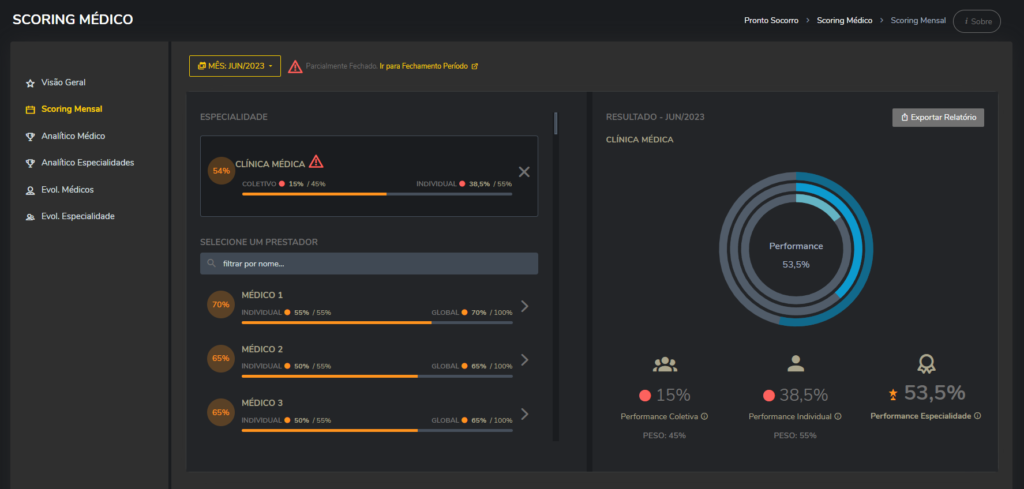
Task: Click the red warning triangle next to Clínica Médica
Action: pyautogui.click(x=316, y=162)
